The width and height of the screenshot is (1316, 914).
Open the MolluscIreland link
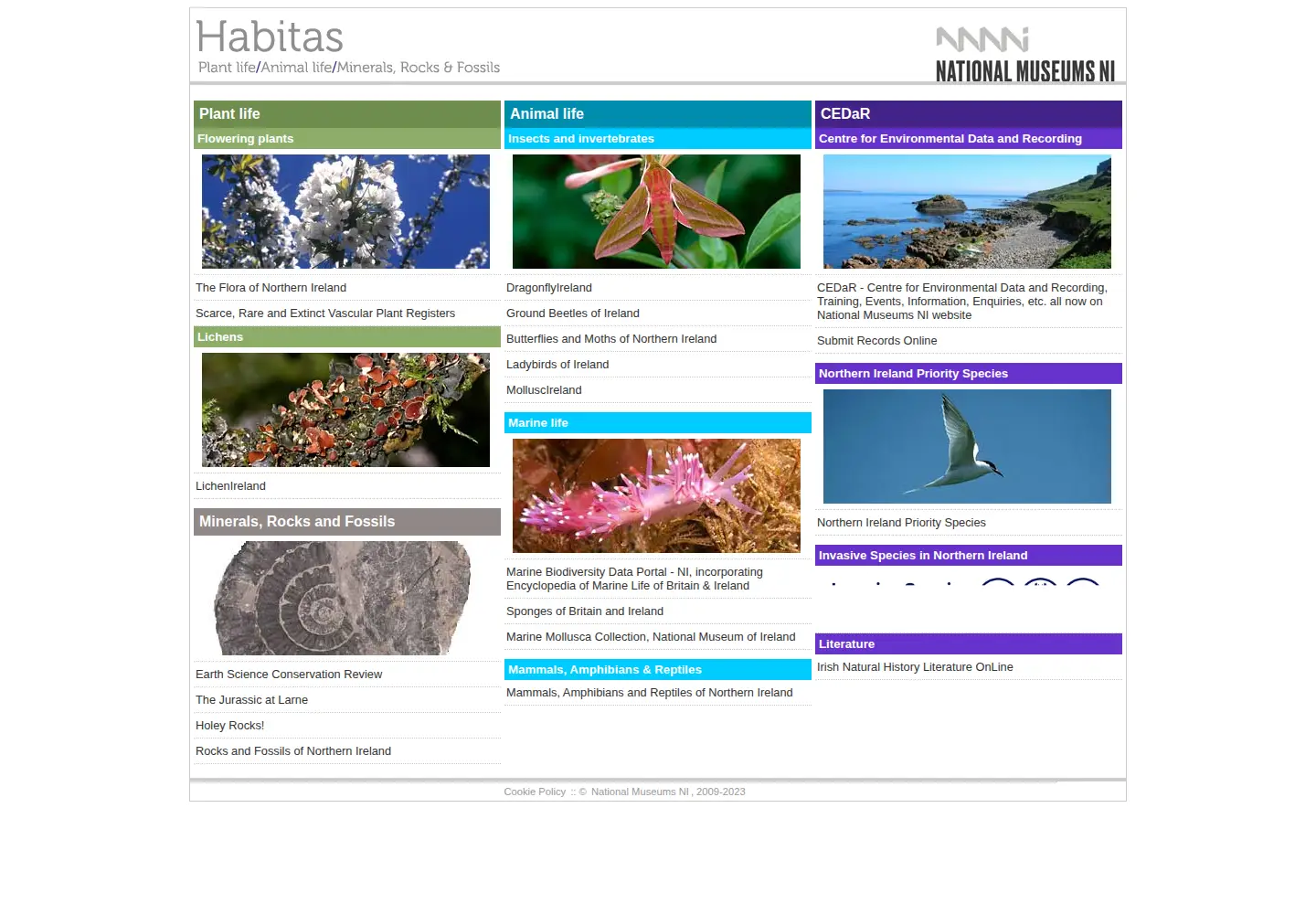pyautogui.click(x=544, y=390)
